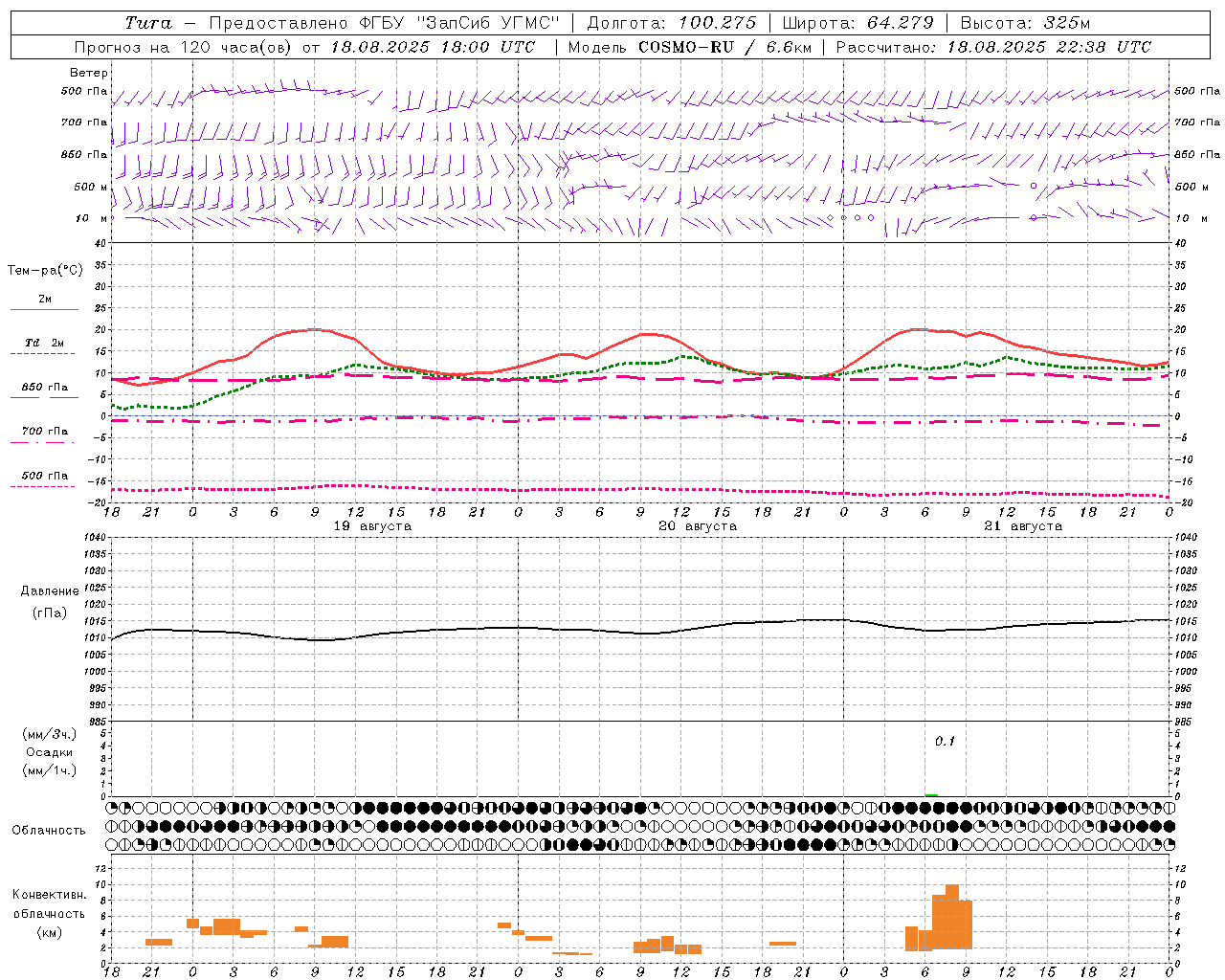Click left "700 гПа" label in wind panel
This screenshot has width=1225, height=980.
tap(84, 122)
